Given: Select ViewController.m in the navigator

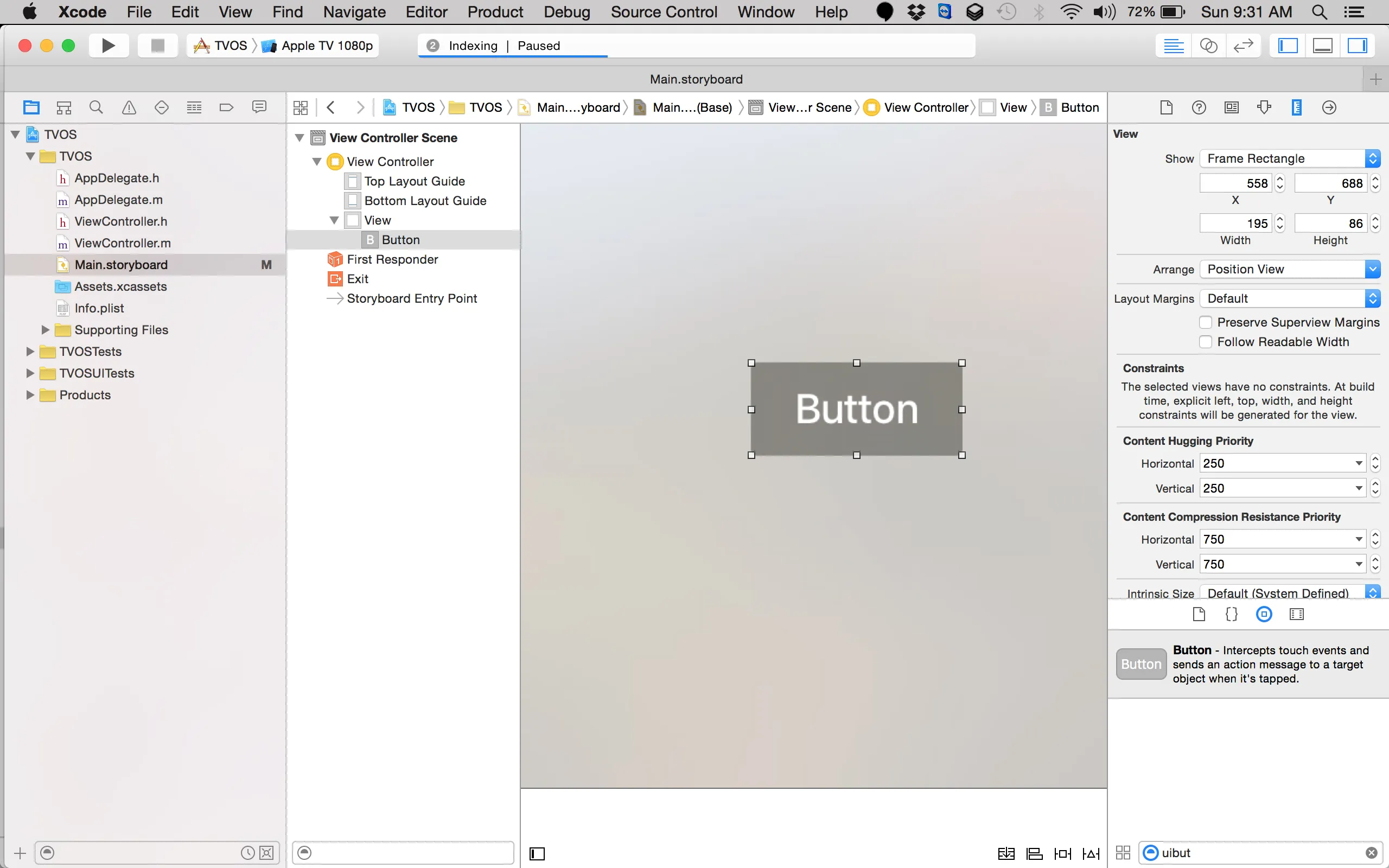Looking at the screenshot, I should click(122, 243).
